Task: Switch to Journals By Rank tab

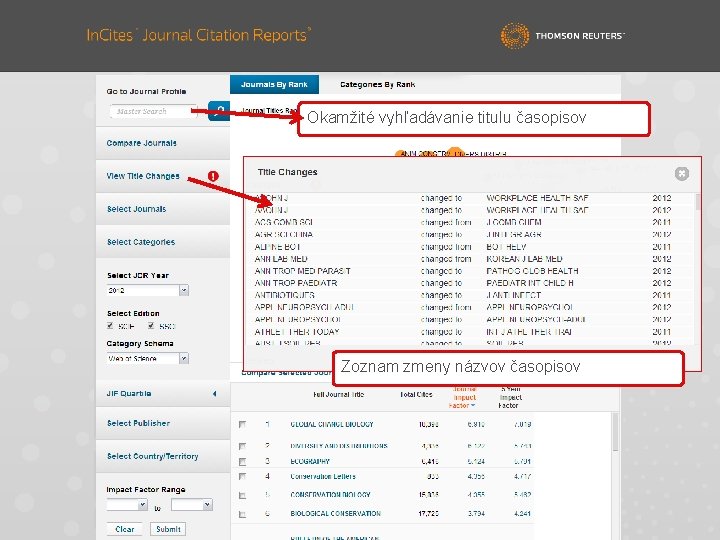Action: [274, 84]
